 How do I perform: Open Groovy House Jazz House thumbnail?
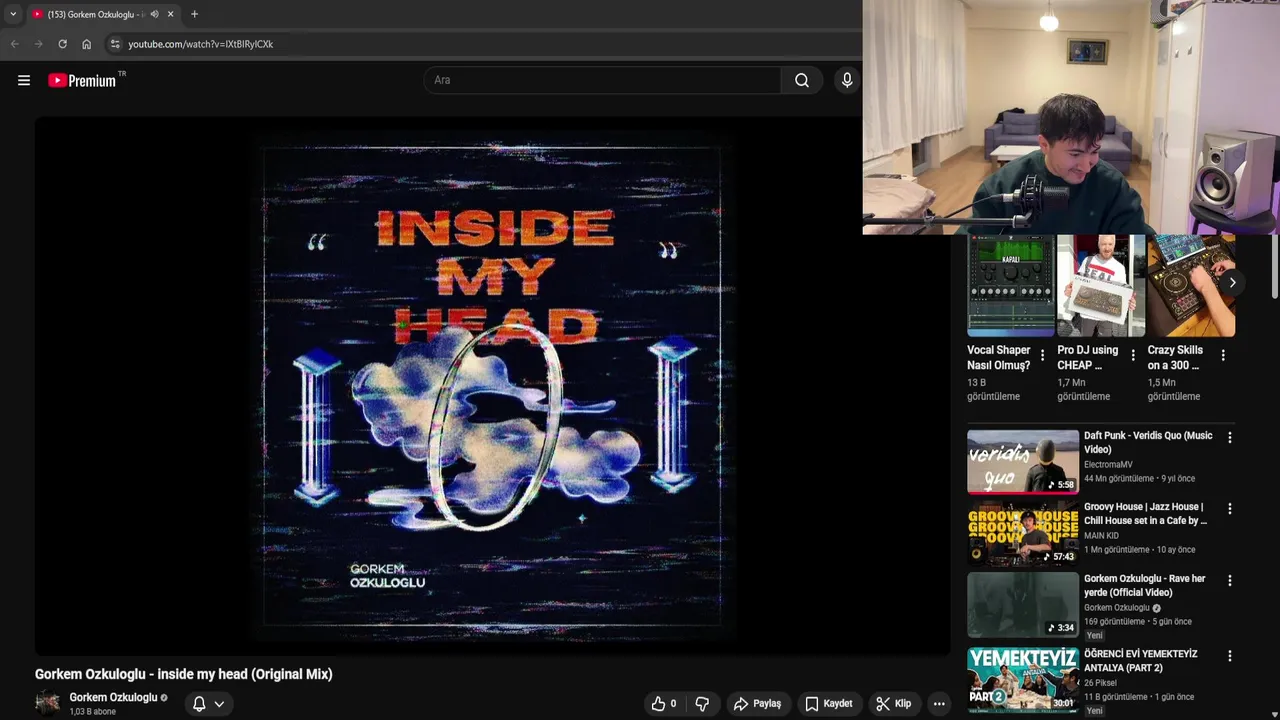click(x=1022, y=533)
